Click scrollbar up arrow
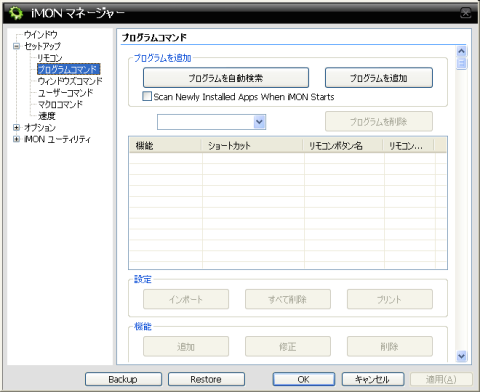480x392 pixels. point(462,51)
